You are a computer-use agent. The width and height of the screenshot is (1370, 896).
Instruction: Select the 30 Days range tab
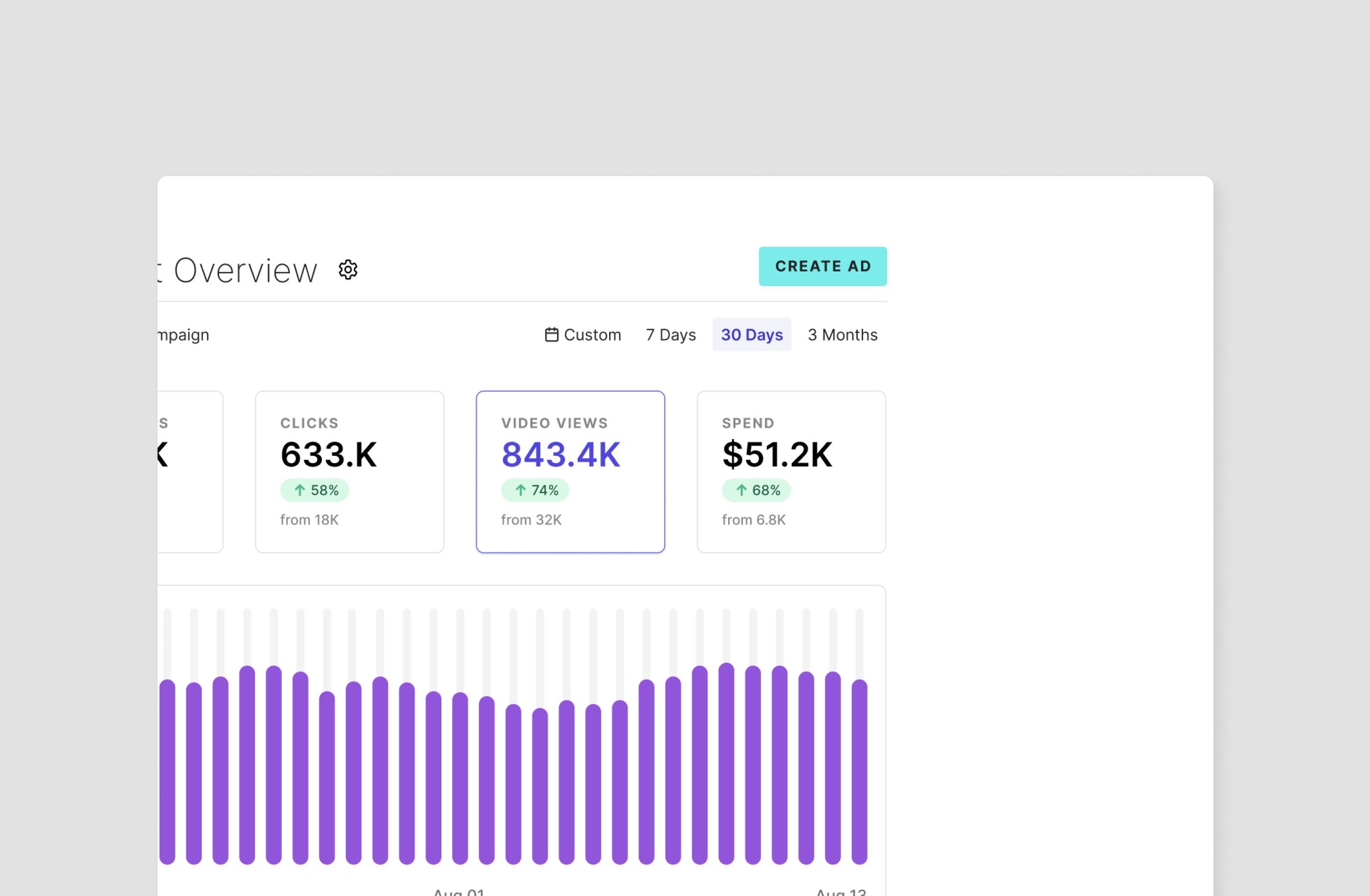pos(751,335)
